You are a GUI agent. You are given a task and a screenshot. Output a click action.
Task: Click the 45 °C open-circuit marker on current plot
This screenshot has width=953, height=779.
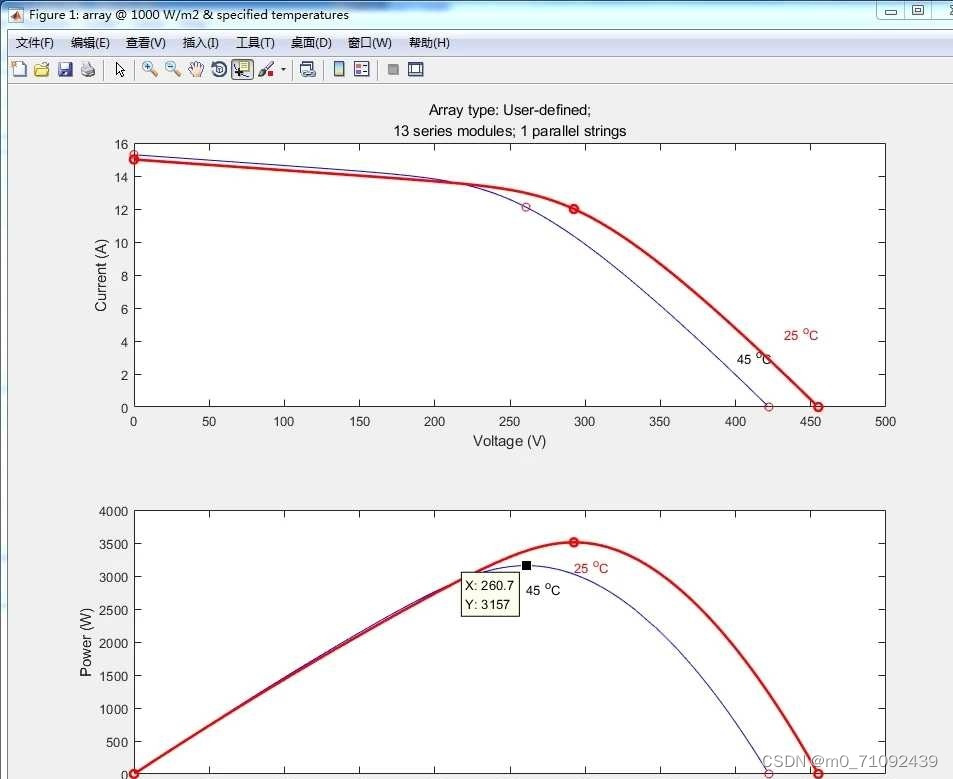click(x=768, y=407)
